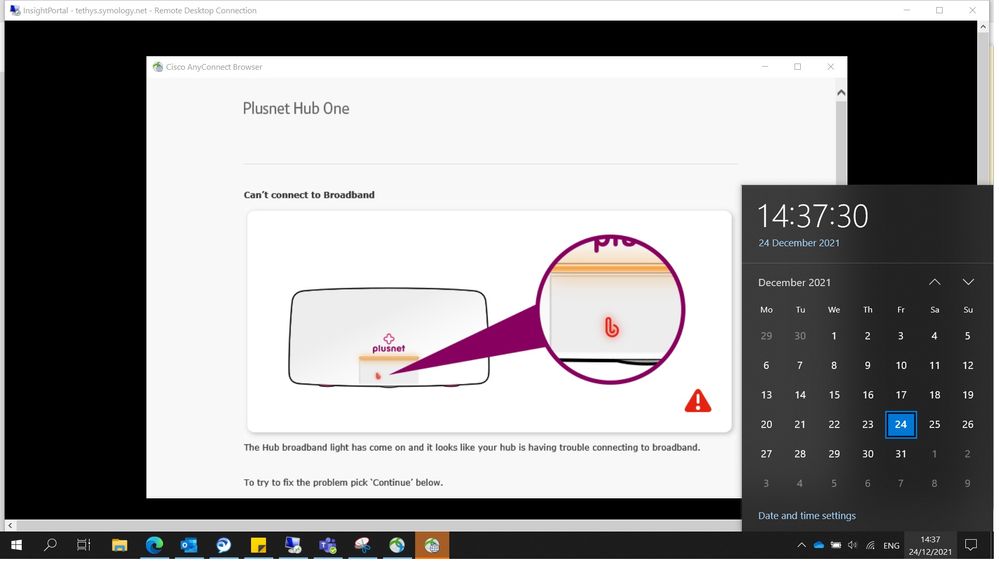Viewport: 999px width, 566px height.
Task: Open Outlook from the taskbar
Action: pyautogui.click(x=189, y=545)
